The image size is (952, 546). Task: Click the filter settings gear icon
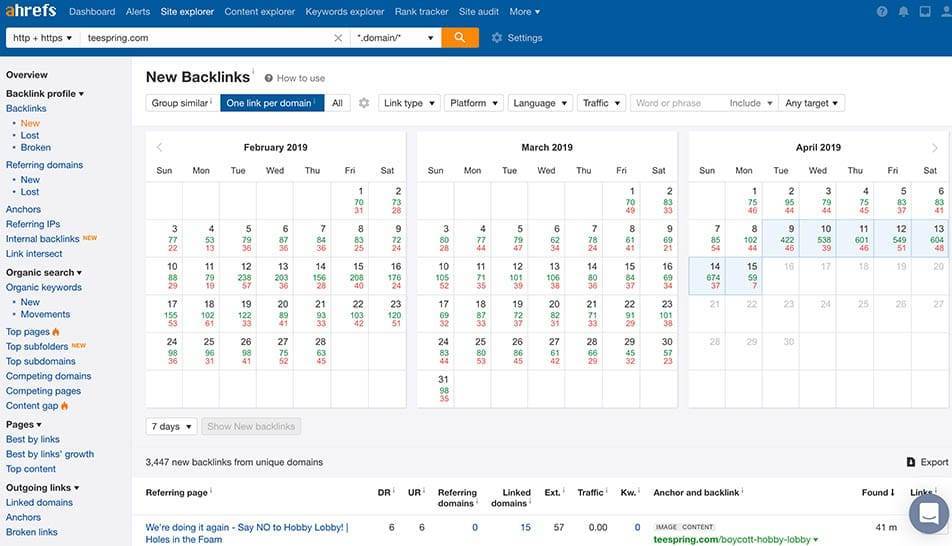(x=364, y=103)
